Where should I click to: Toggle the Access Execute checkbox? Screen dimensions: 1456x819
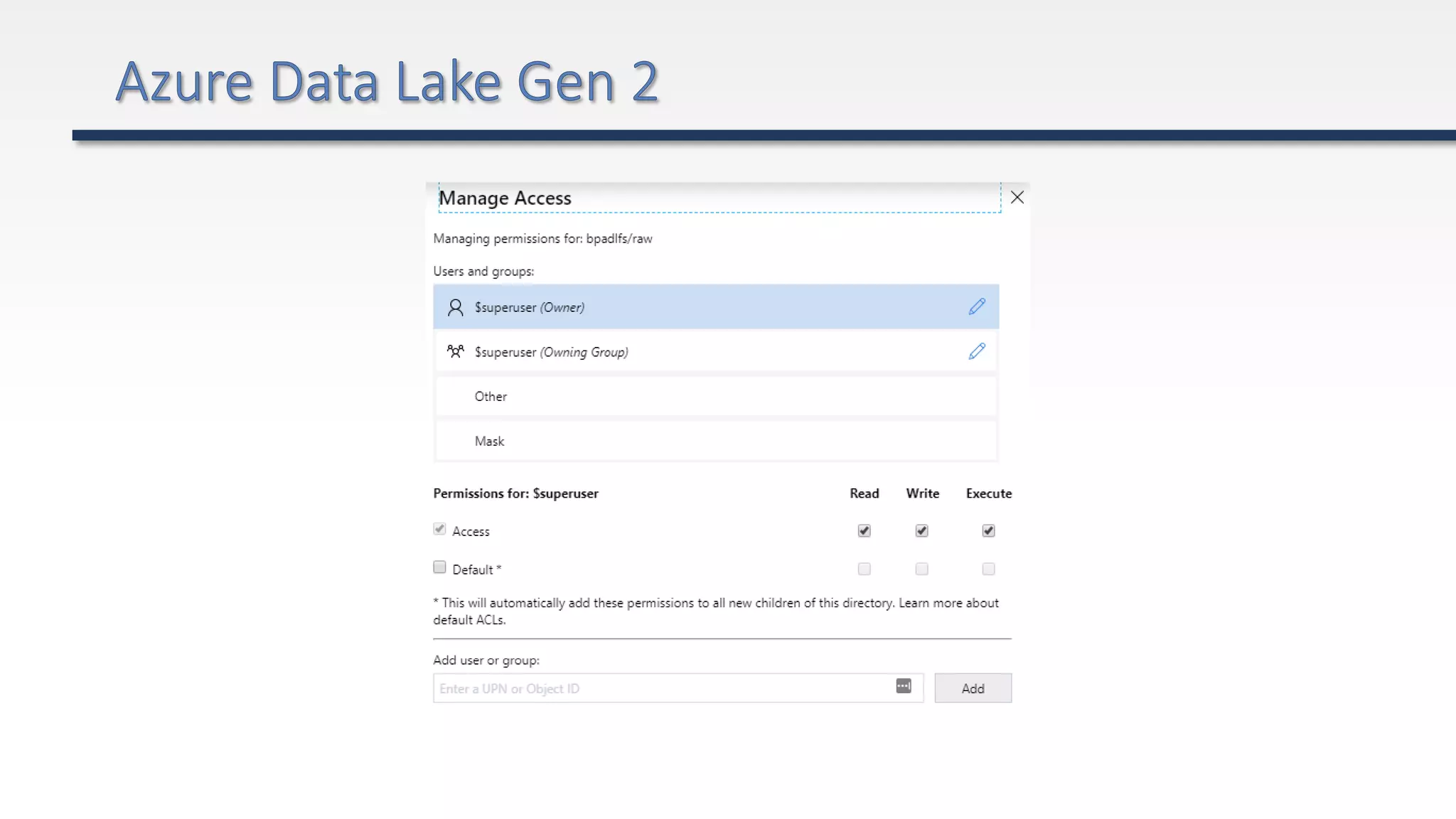point(988,531)
